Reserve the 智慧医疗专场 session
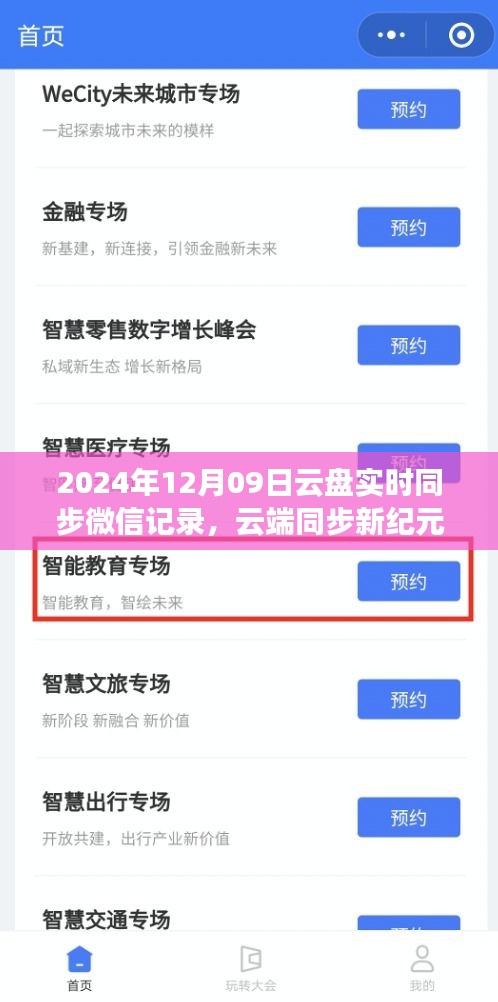Screen dimensions: 498x1002 coord(409,460)
